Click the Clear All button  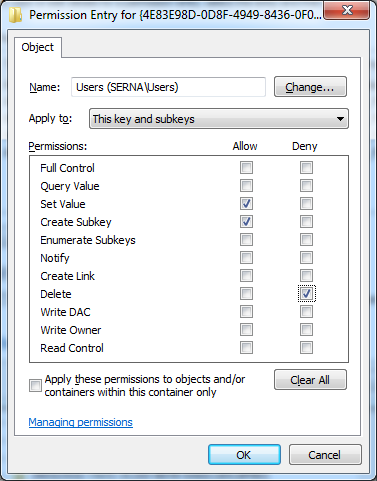(310, 380)
